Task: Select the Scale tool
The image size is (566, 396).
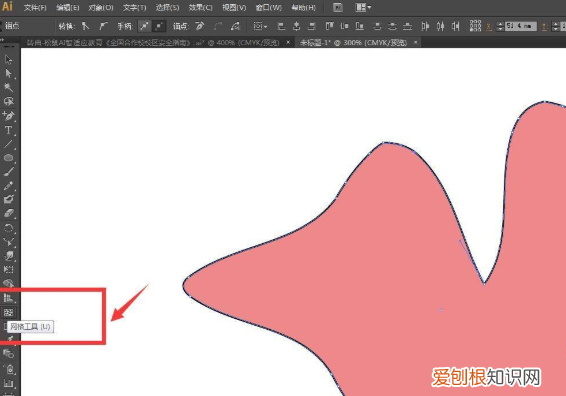Action: click(x=8, y=242)
